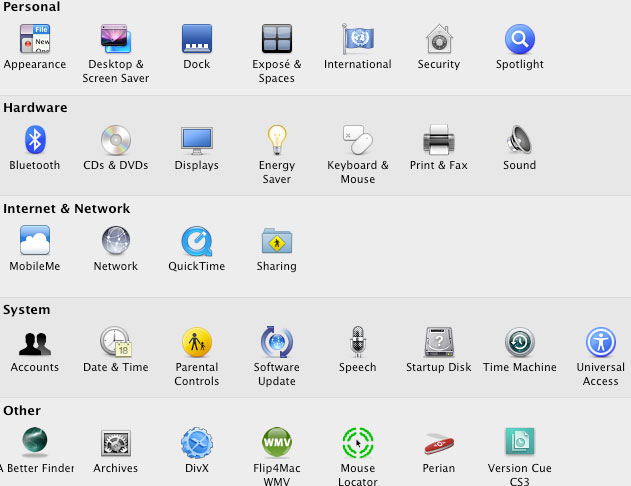This screenshot has width=631, height=486.
Task: Click the Perian knife icon
Action: point(439,443)
